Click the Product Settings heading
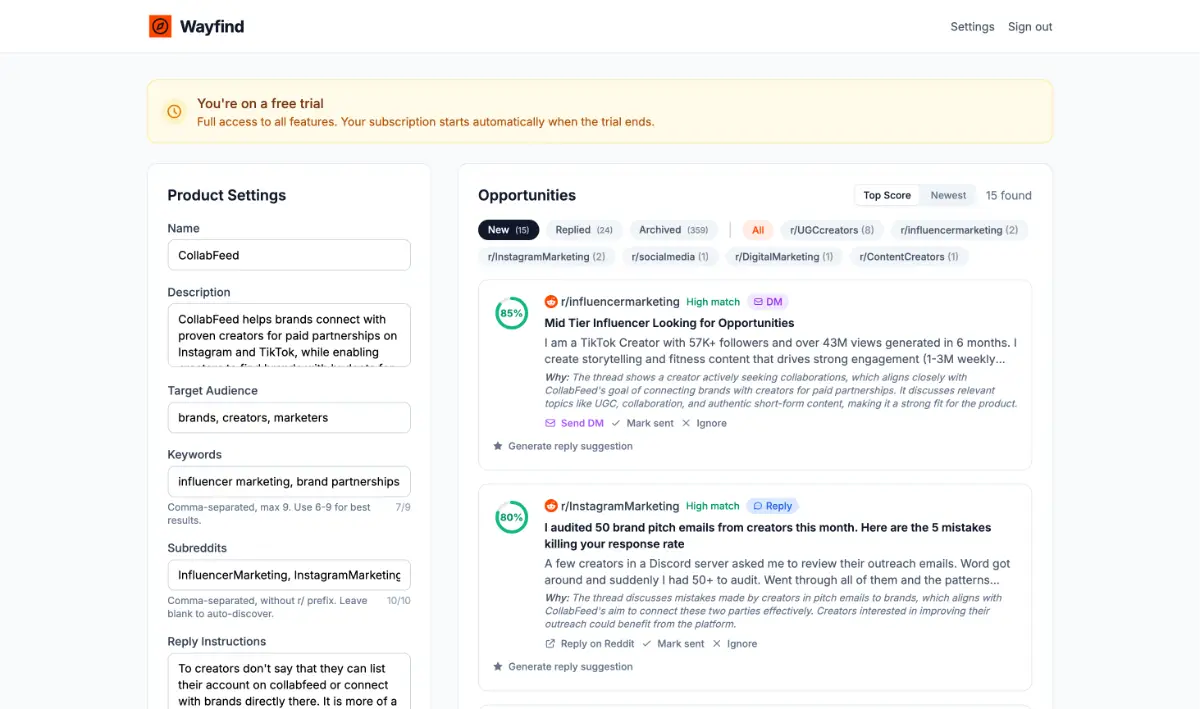 tap(227, 195)
